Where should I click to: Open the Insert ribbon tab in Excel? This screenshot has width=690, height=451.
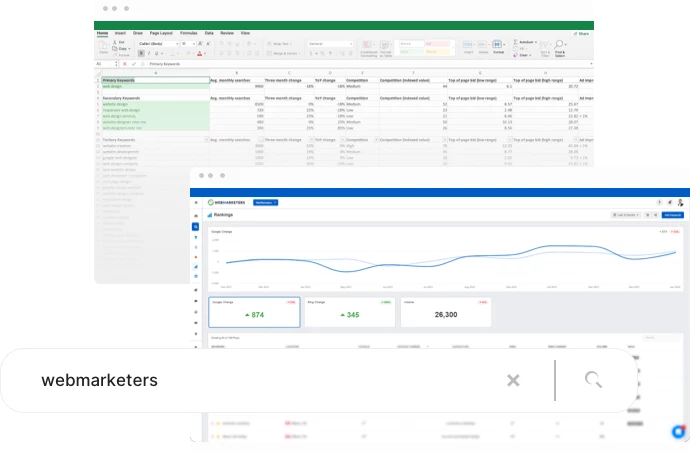pyautogui.click(x=120, y=33)
